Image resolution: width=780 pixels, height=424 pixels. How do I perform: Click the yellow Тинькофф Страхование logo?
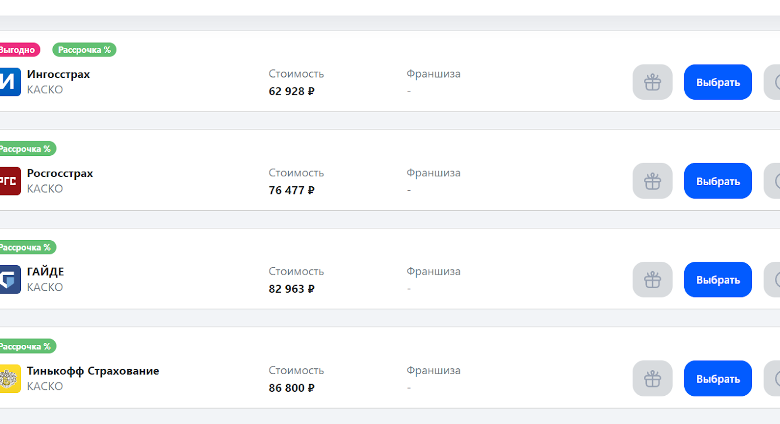pyautogui.click(x=9, y=378)
